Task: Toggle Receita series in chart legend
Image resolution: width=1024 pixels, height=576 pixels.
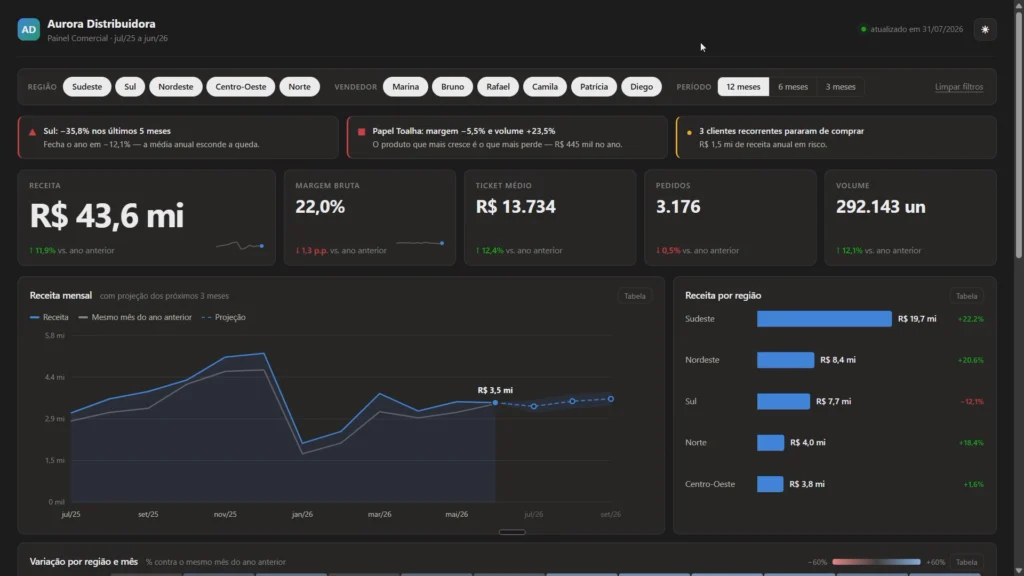Action: click(x=49, y=317)
